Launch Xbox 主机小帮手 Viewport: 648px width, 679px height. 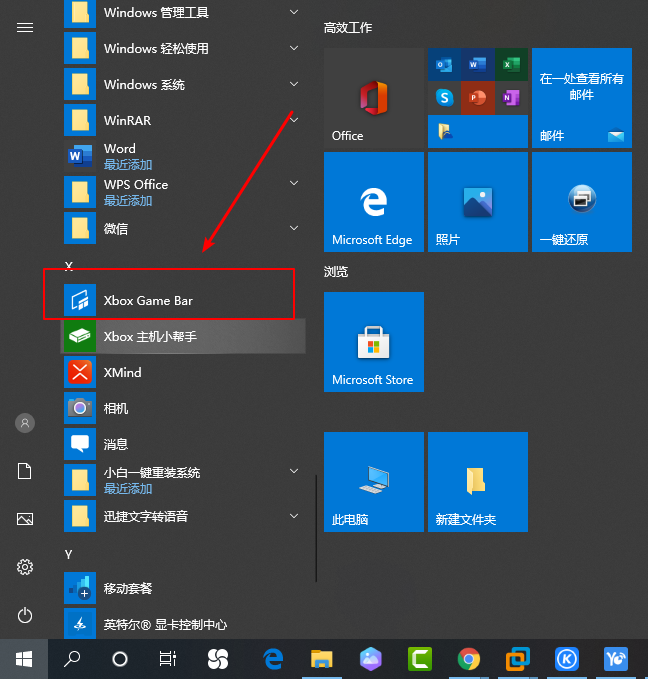pos(183,336)
